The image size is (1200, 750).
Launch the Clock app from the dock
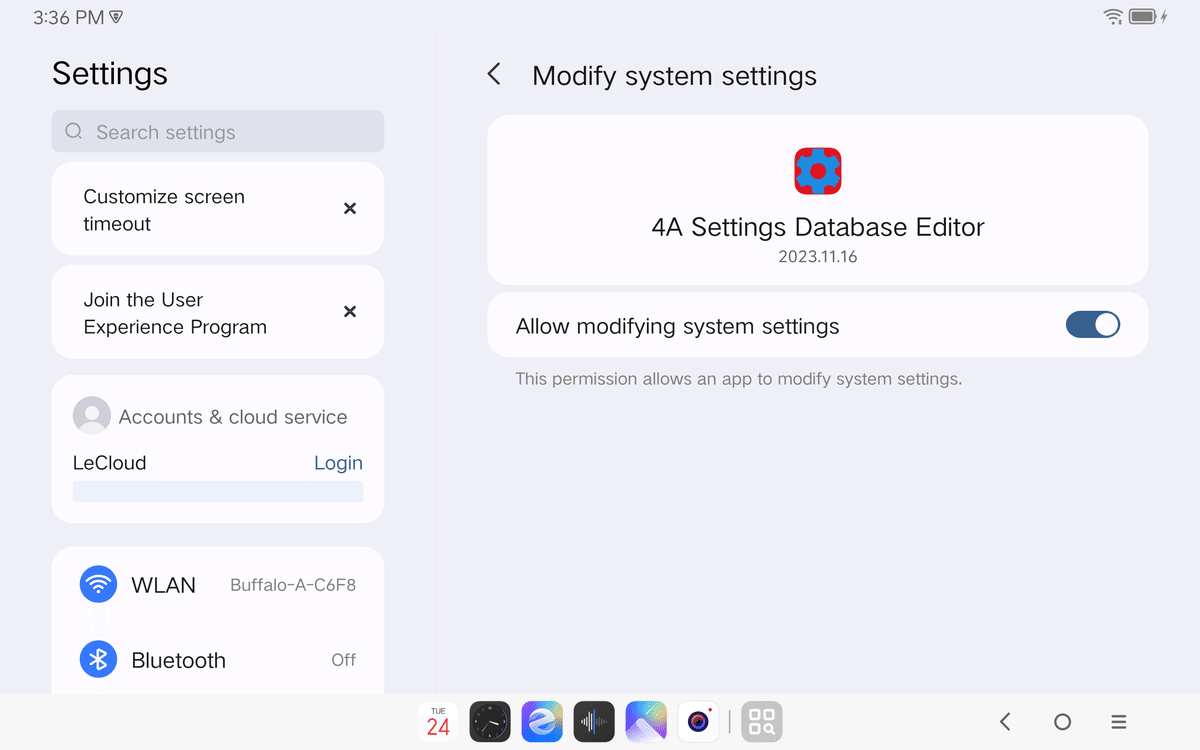pyautogui.click(x=490, y=721)
